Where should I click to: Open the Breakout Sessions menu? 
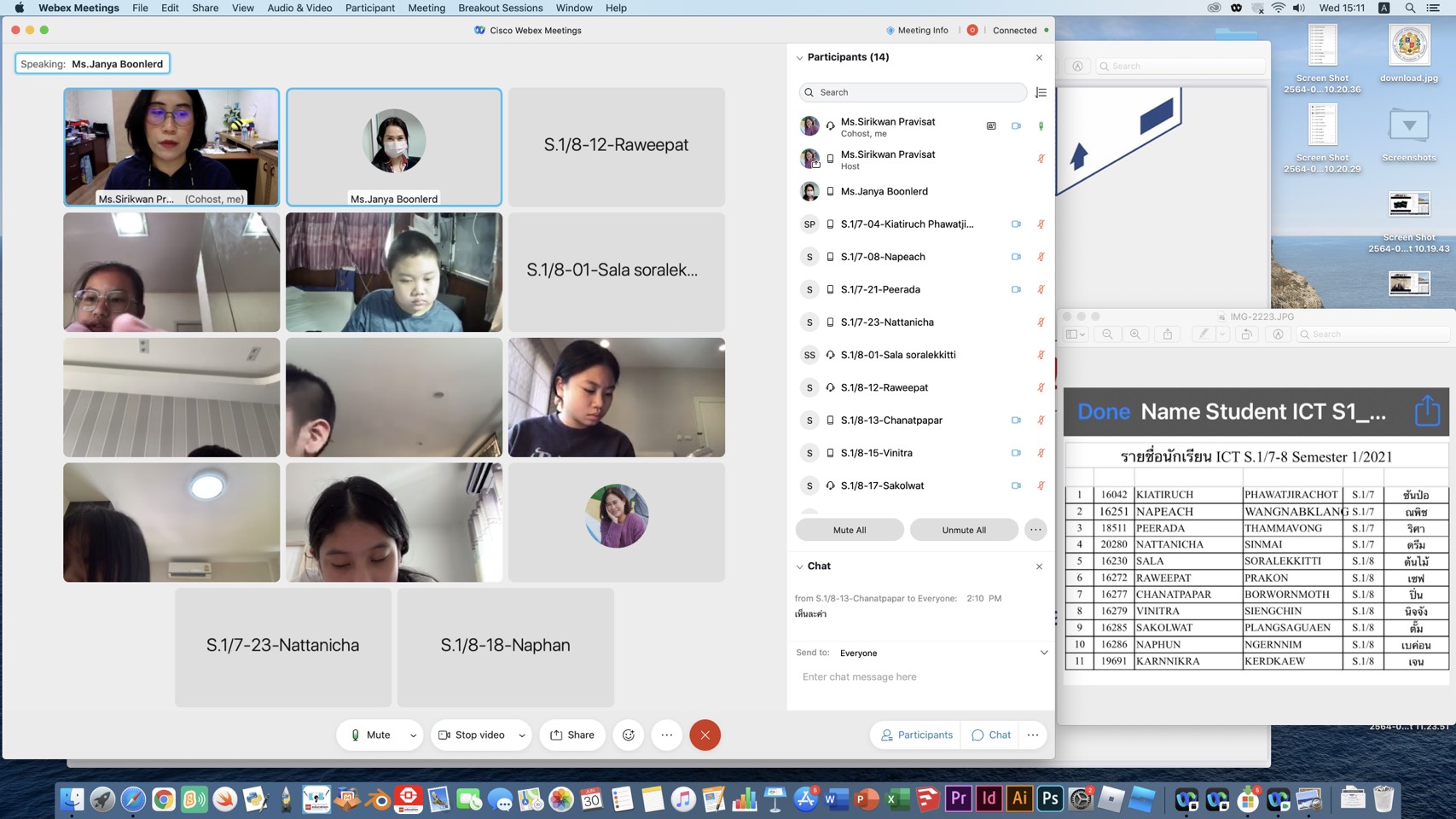(x=501, y=8)
